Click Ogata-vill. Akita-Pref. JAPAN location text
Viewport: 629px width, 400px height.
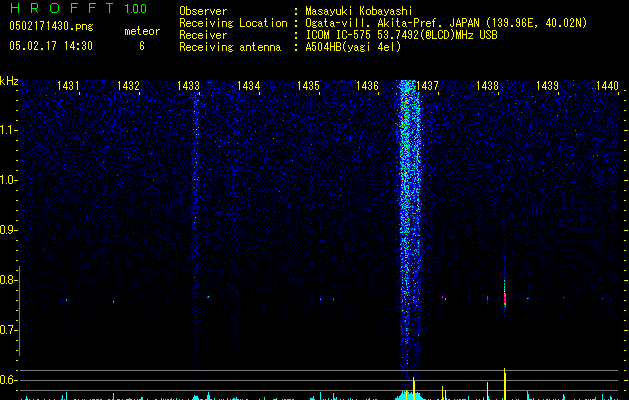[446, 23]
